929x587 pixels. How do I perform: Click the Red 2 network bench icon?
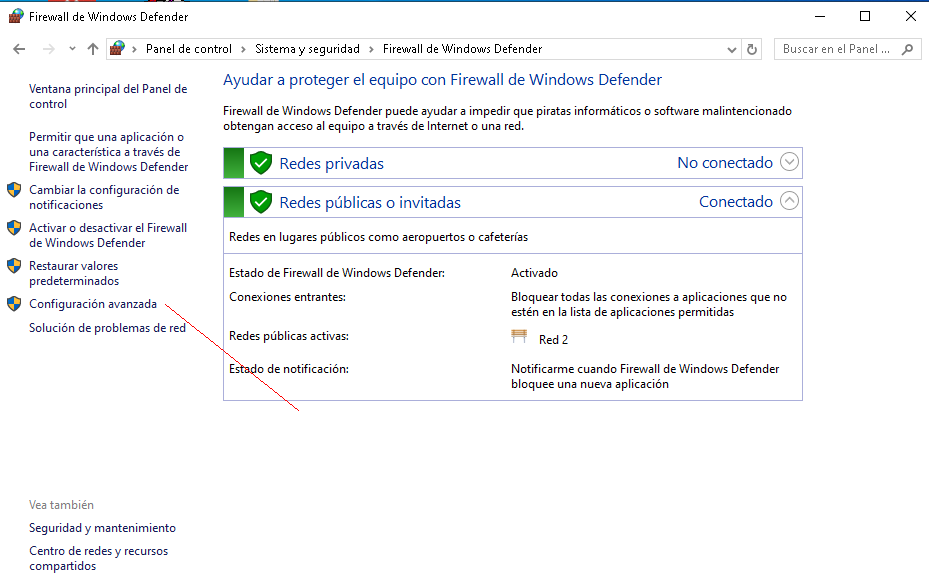tap(519, 336)
